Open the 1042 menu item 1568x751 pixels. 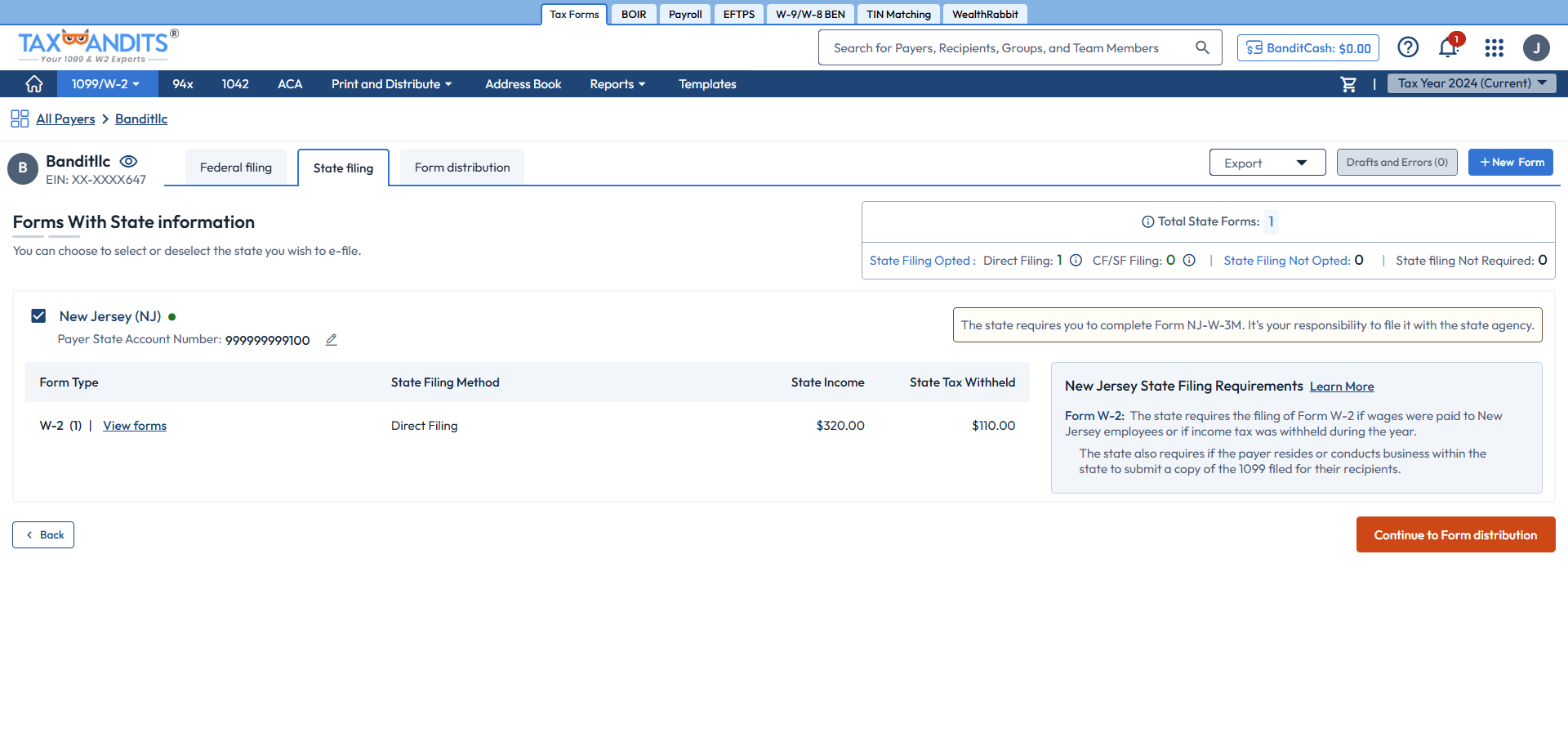coord(235,83)
